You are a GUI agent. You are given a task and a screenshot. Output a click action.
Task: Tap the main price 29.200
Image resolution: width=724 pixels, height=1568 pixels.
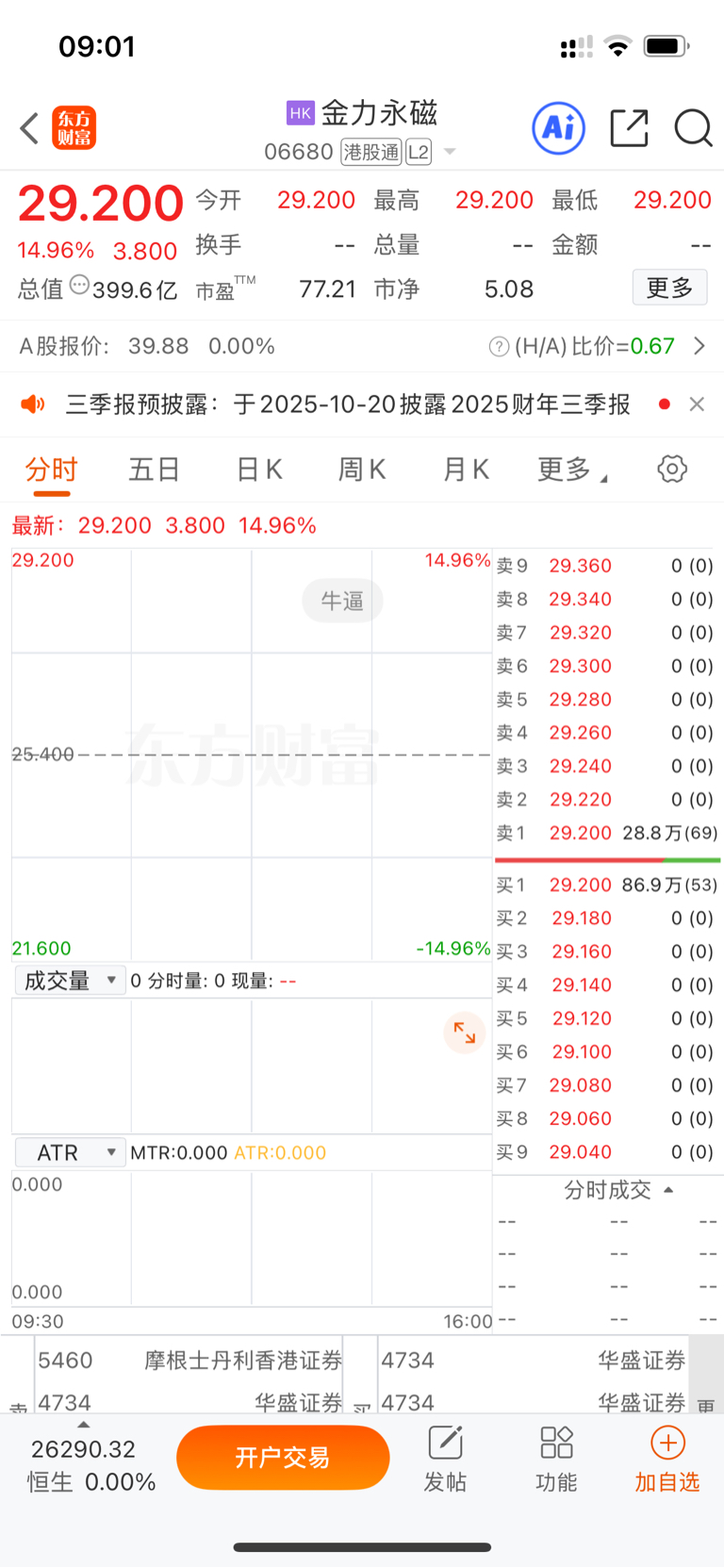101,203
